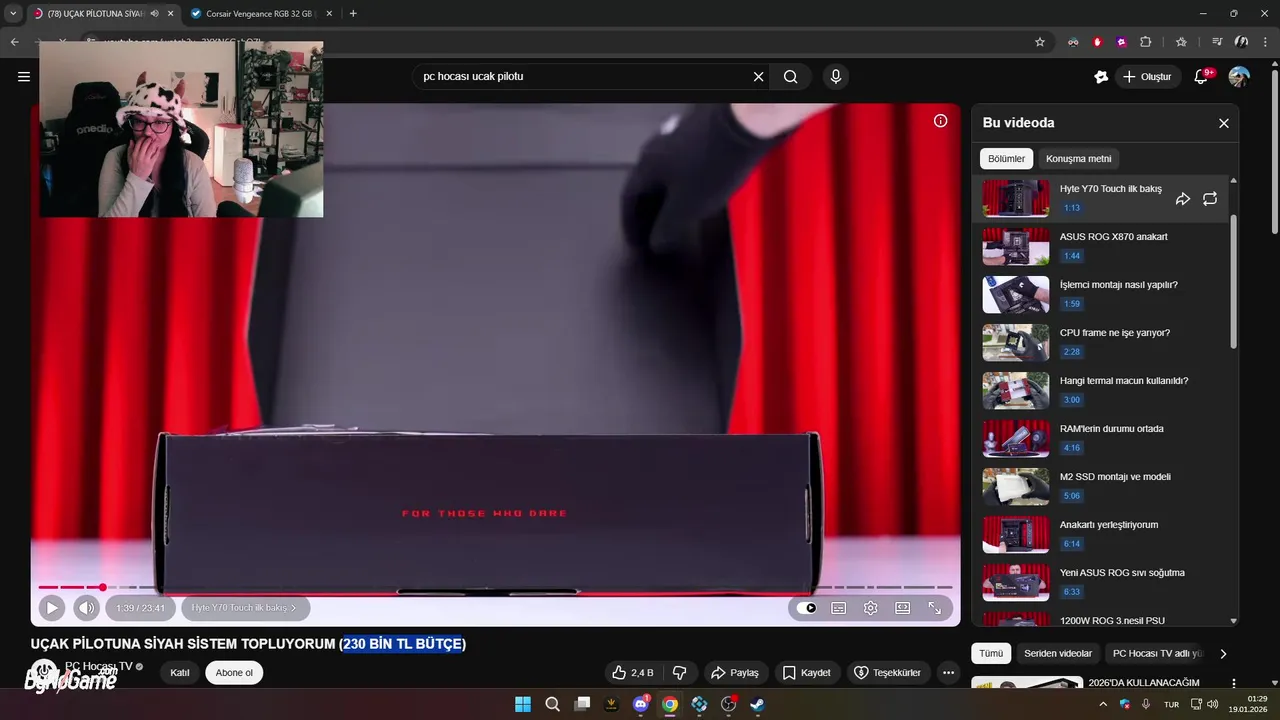Open Discord from the taskbar
The image size is (1280, 720).
[x=641, y=704]
